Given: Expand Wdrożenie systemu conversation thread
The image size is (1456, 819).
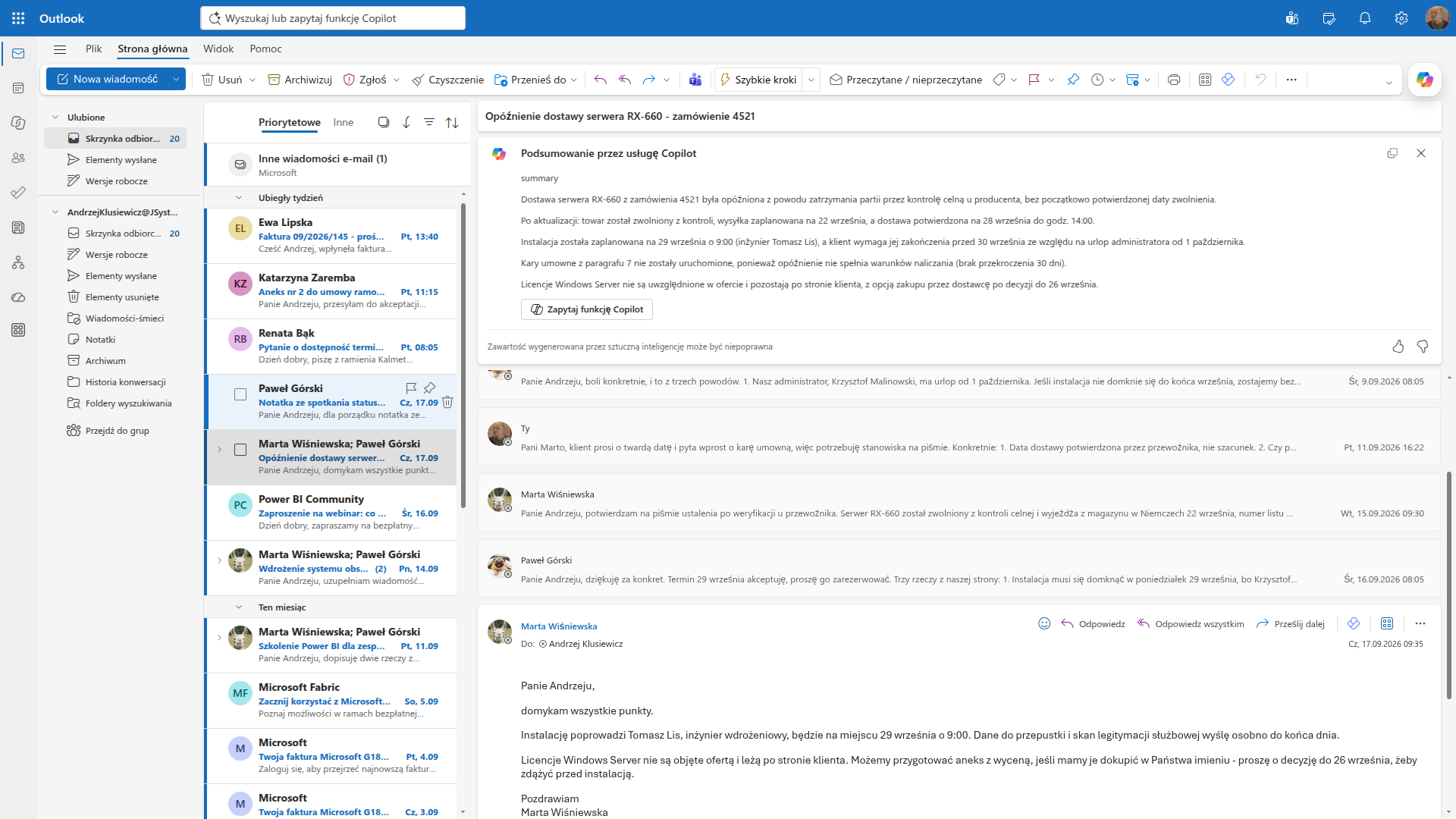Looking at the screenshot, I should click(x=220, y=560).
